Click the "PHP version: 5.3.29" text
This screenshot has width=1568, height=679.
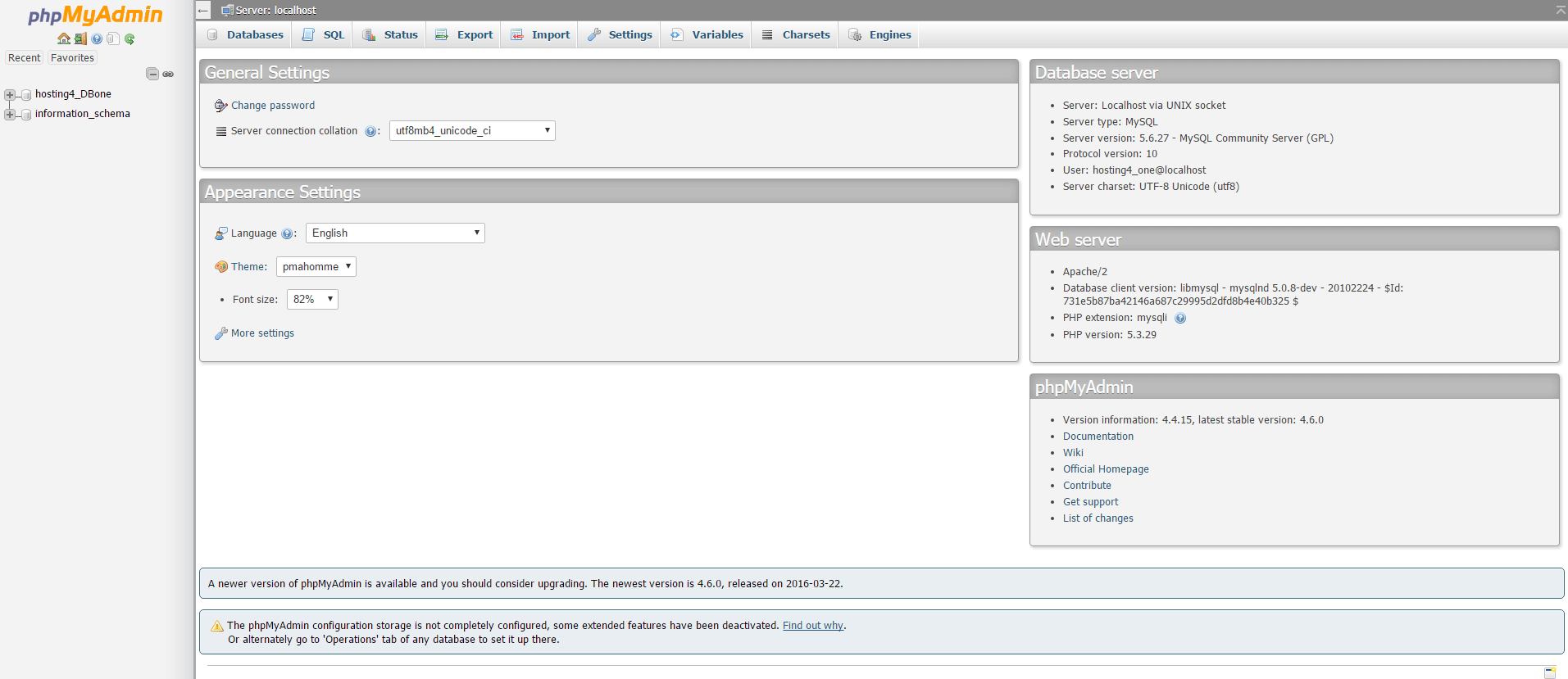(x=1110, y=335)
